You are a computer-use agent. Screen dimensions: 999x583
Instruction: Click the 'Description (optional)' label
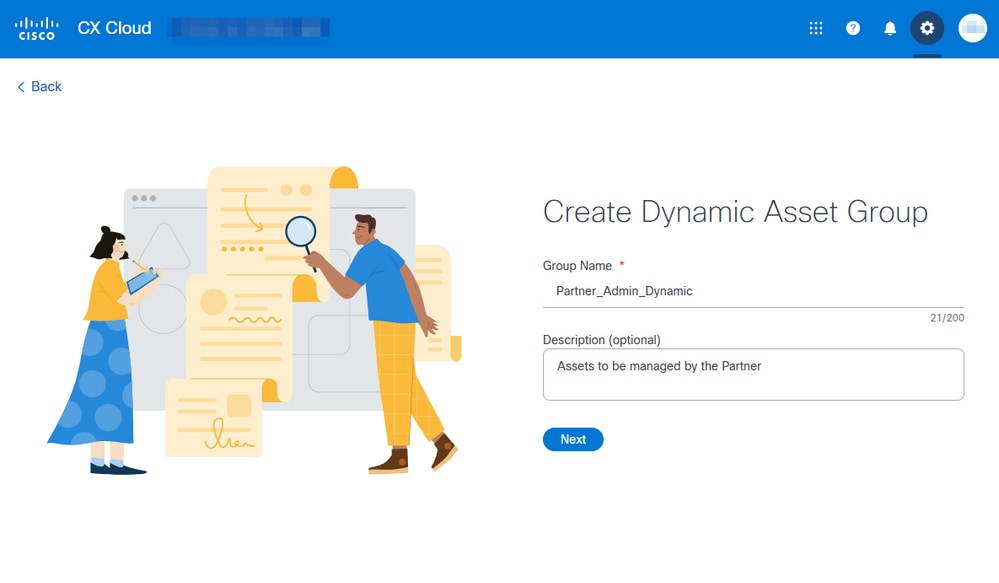coord(601,340)
